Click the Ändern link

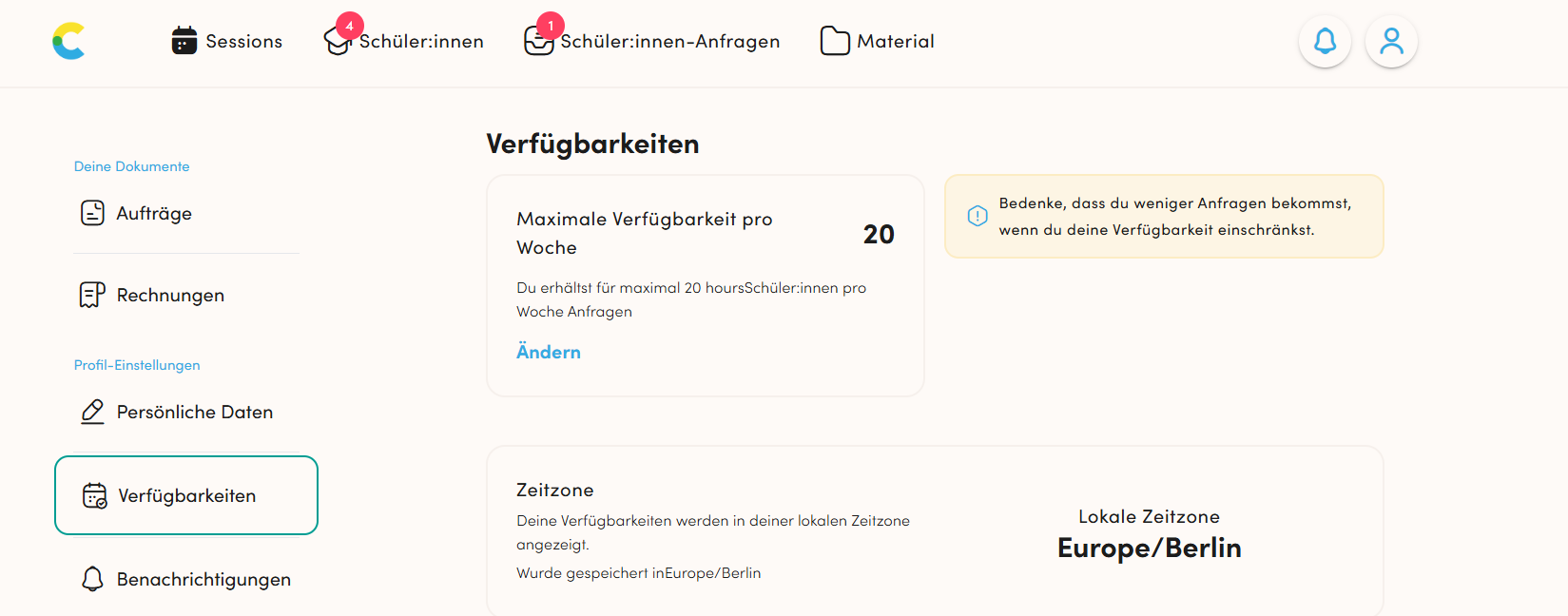[x=549, y=352]
